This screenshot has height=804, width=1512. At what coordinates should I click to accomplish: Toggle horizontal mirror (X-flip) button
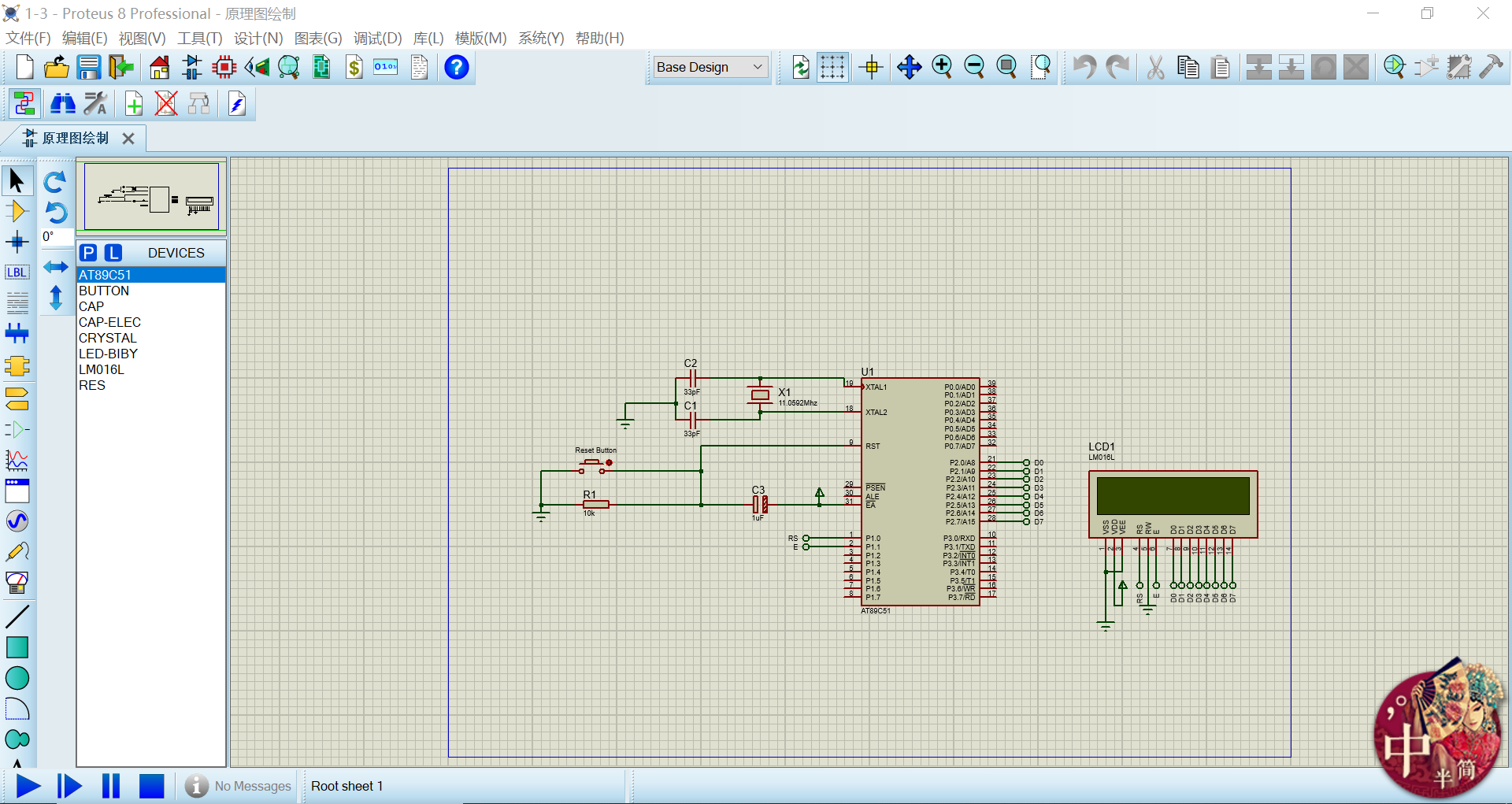point(55,268)
